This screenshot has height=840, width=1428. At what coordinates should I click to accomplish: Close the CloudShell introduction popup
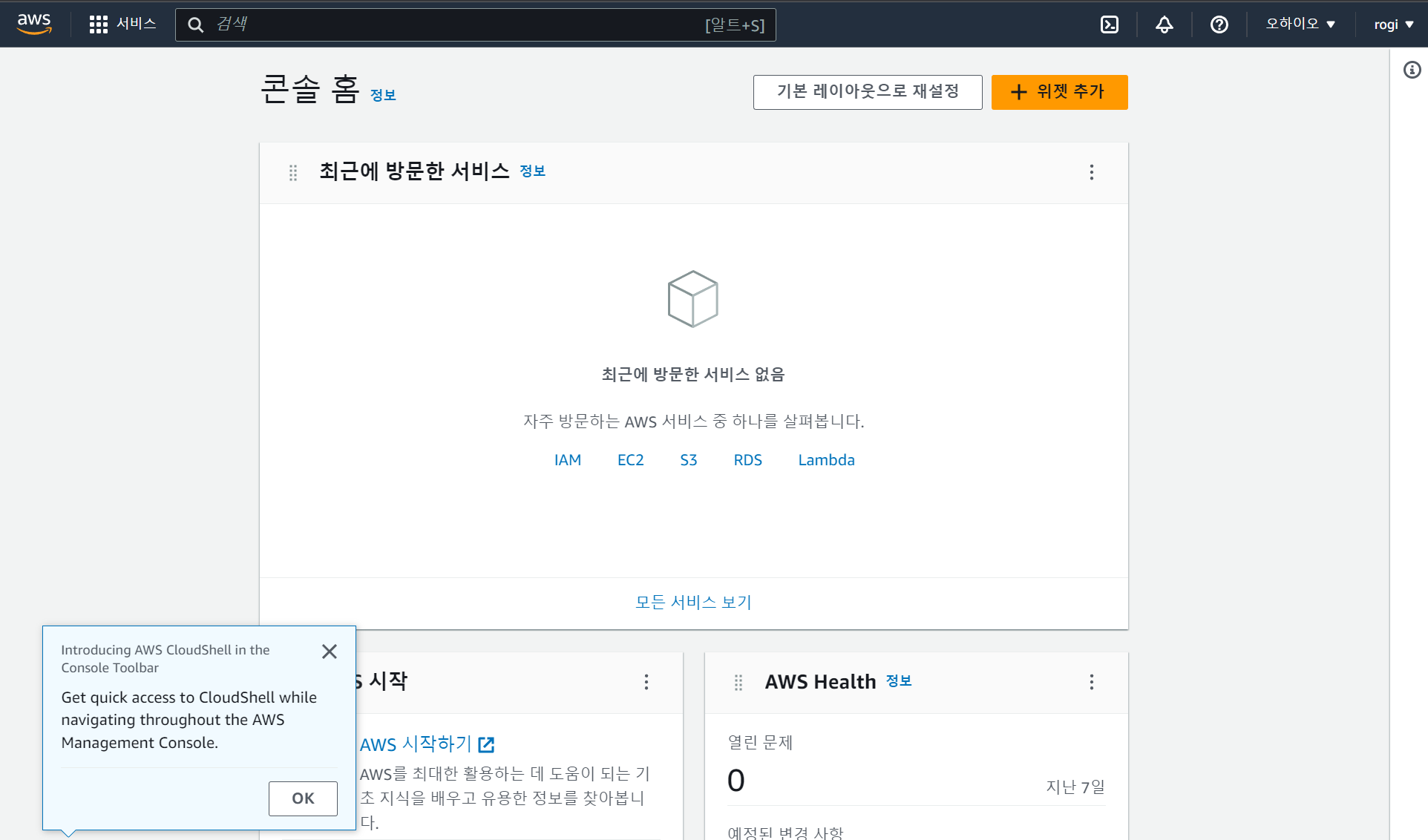[x=330, y=652]
